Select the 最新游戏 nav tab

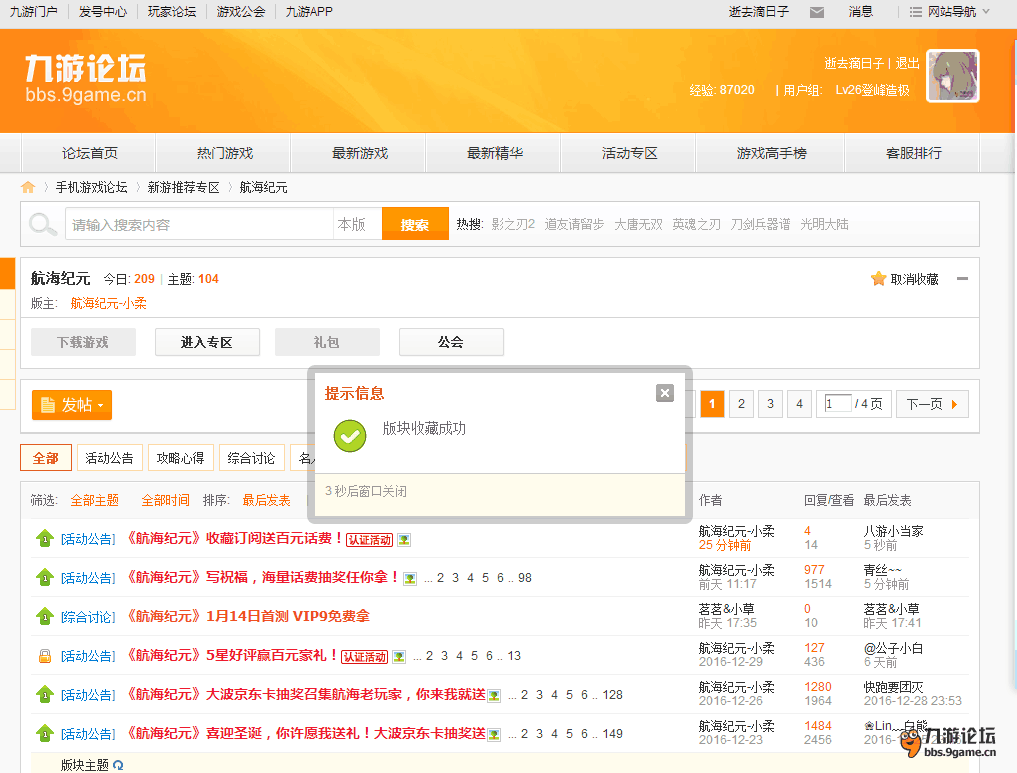(x=359, y=153)
